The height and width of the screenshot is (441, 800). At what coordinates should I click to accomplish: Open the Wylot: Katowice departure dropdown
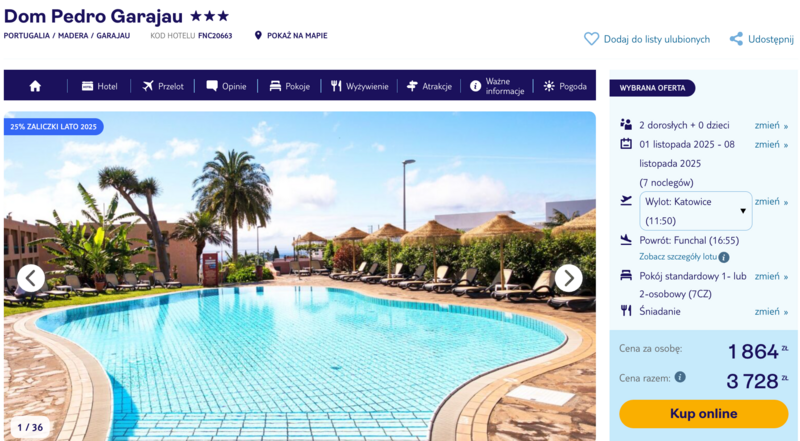pos(695,211)
